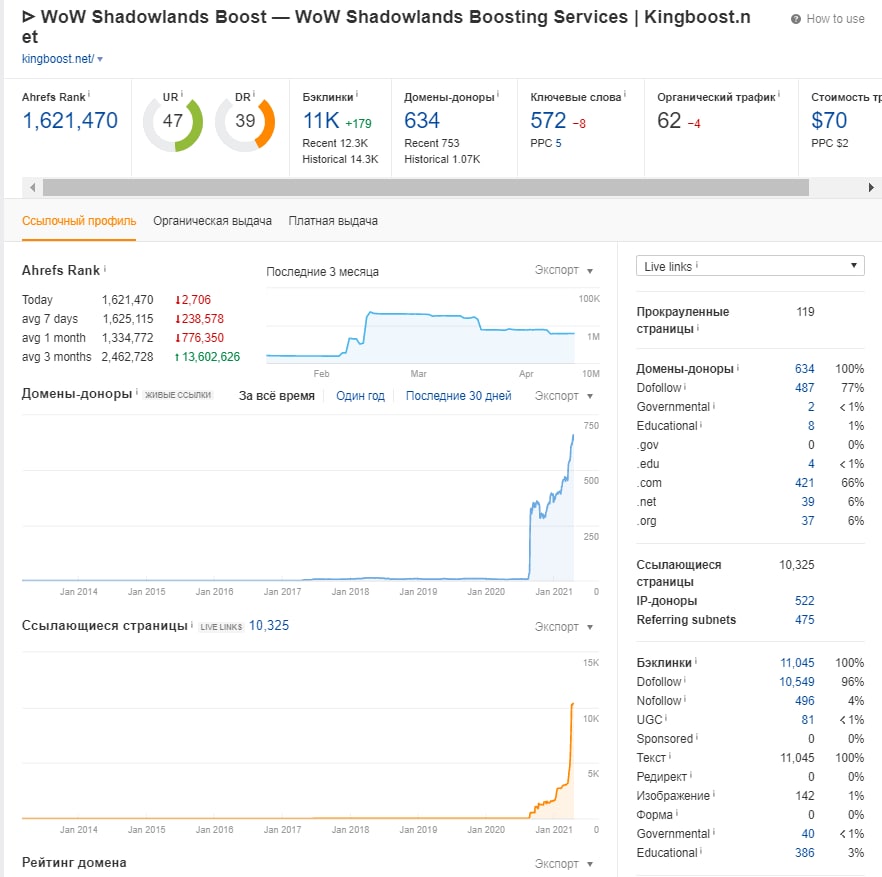Open Экспорт dropdown for Ссылающиеся страницы chart

click(564, 627)
